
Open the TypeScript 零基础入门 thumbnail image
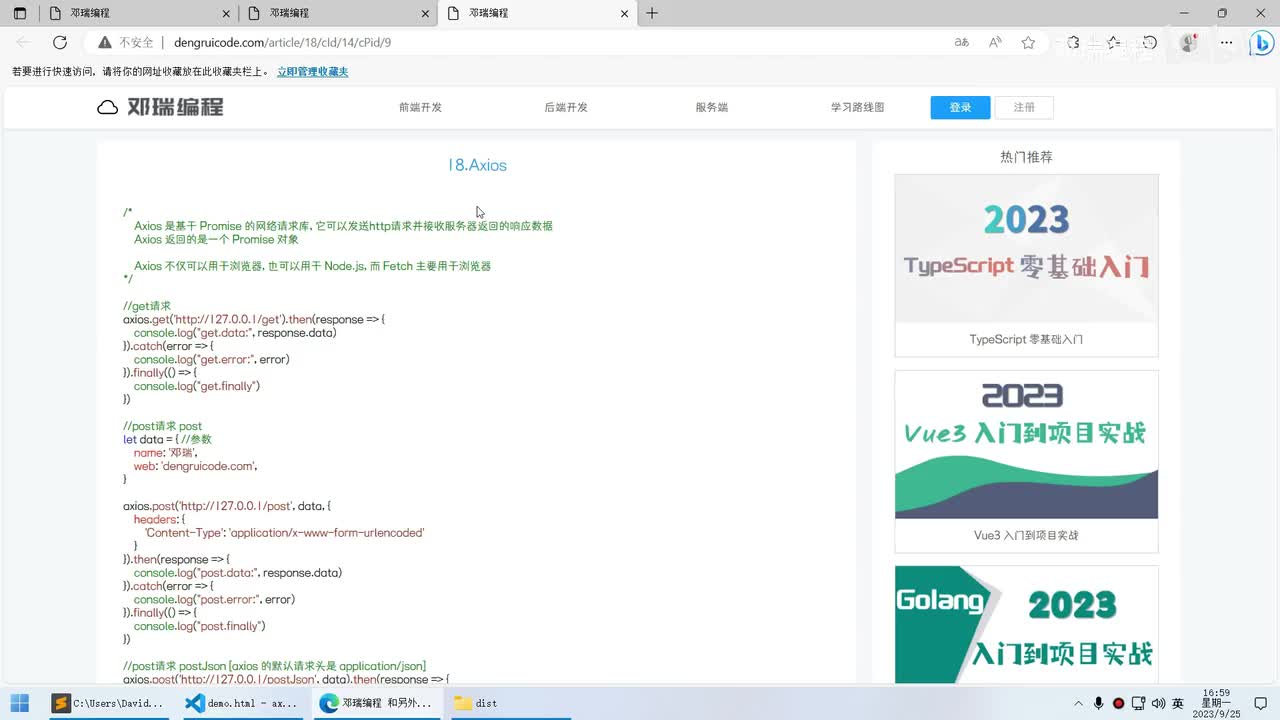(x=1026, y=249)
